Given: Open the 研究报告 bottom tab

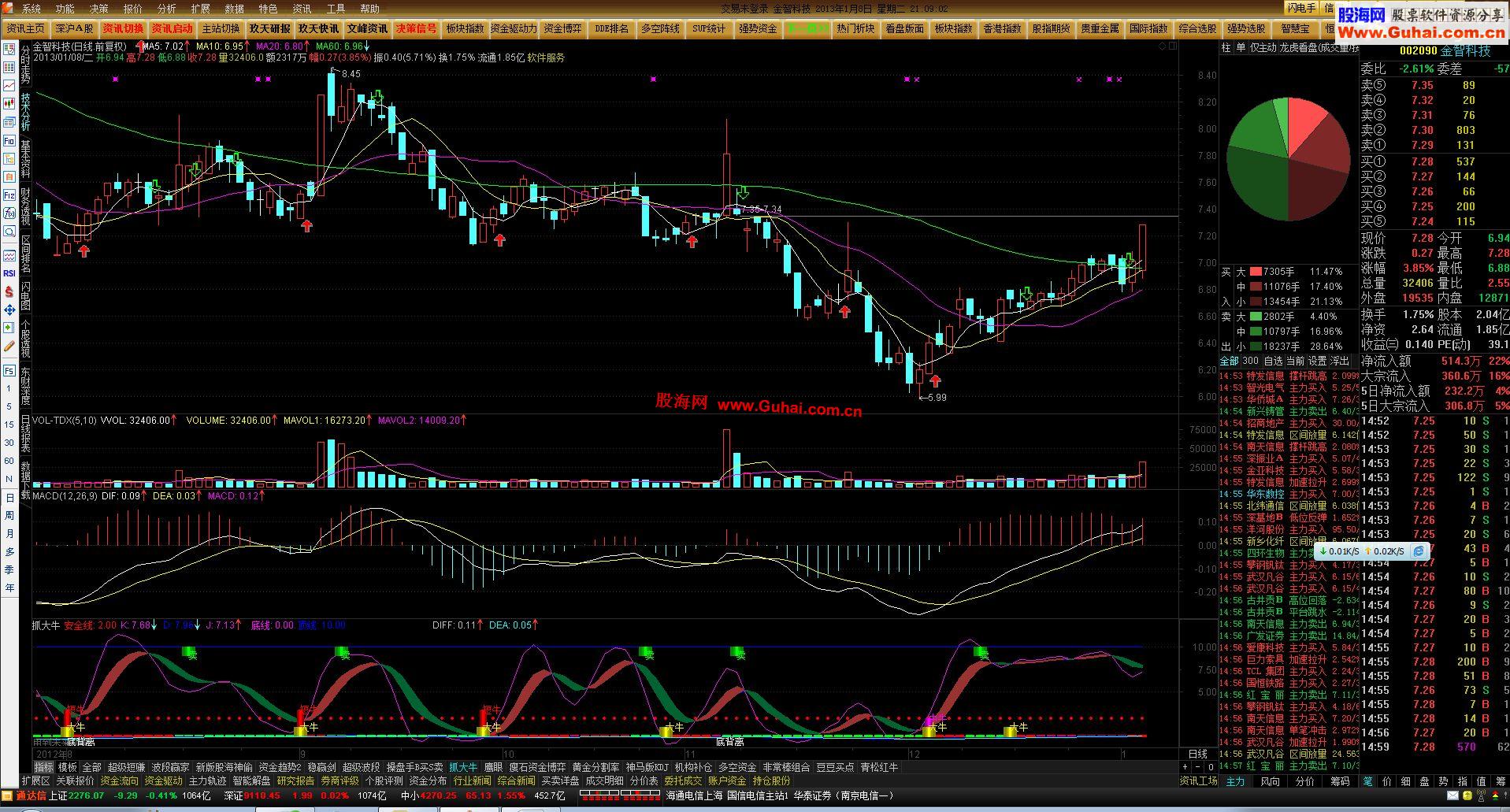Looking at the screenshot, I should coord(295,781).
